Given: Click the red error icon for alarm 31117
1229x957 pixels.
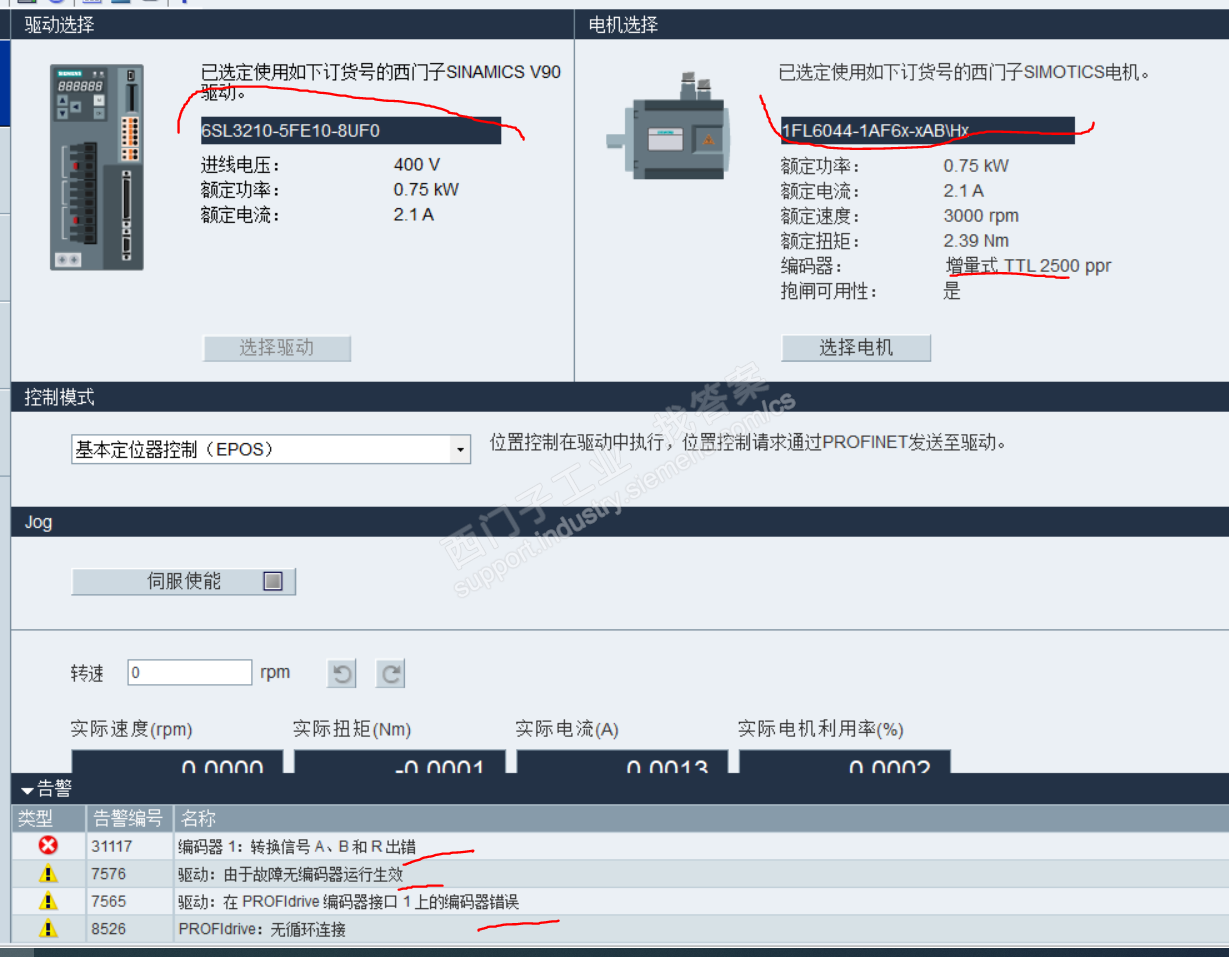Looking at the screenshot, I should (x=48, y=846).
